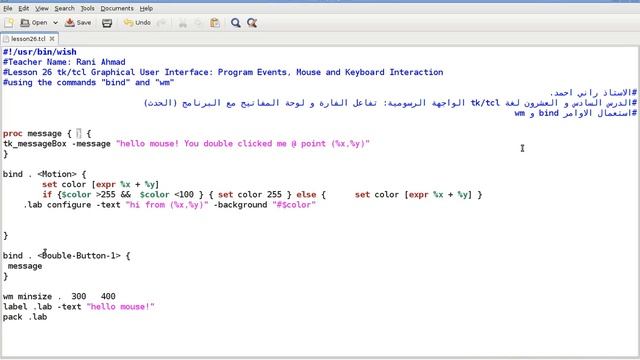Open the Edit menu
Screen dimensions: 640x360
tap(24, 8)
